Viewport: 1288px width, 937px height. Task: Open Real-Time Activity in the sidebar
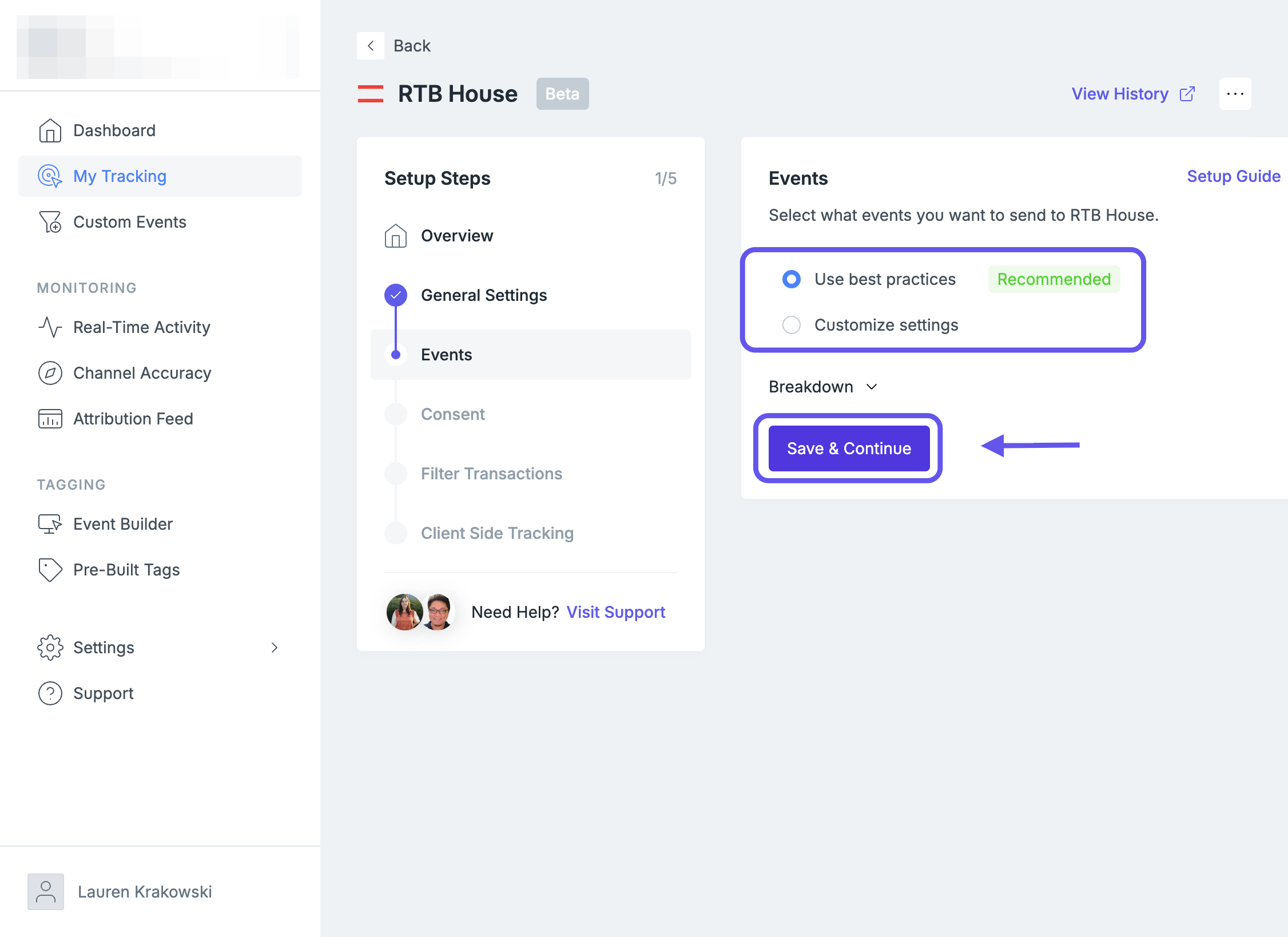point(160,327)
